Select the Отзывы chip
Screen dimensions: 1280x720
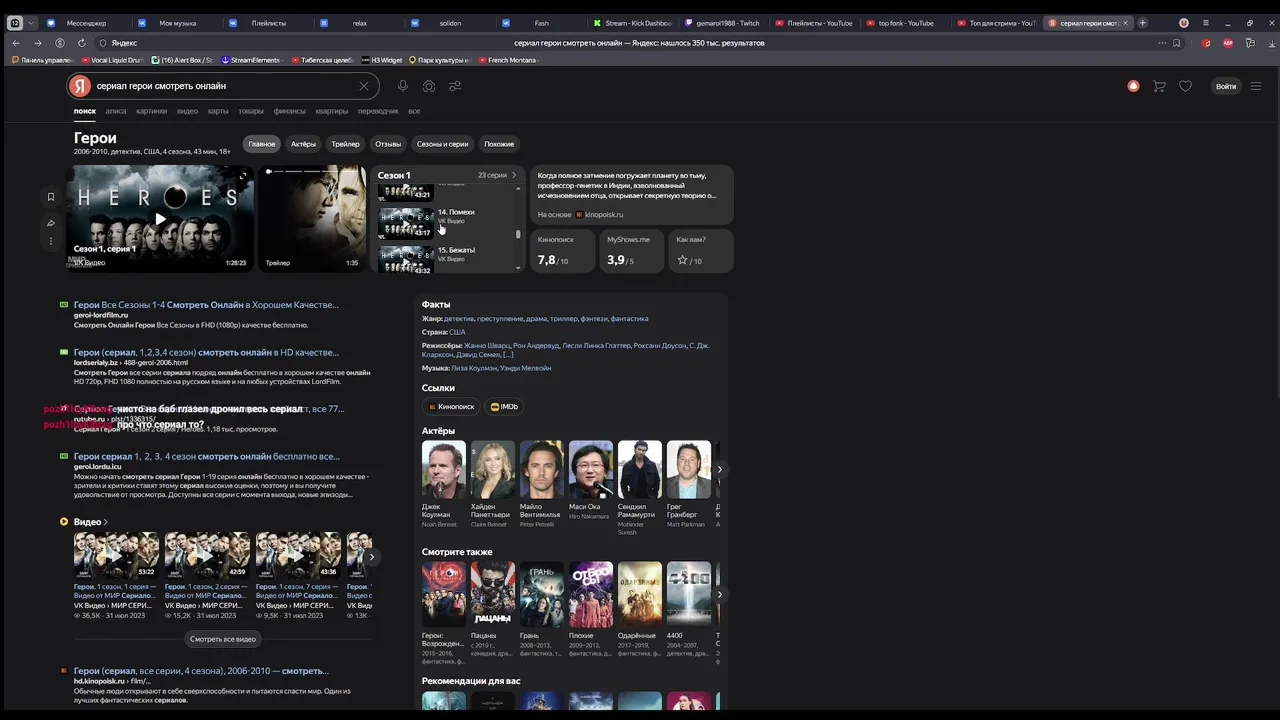point(388,144)
